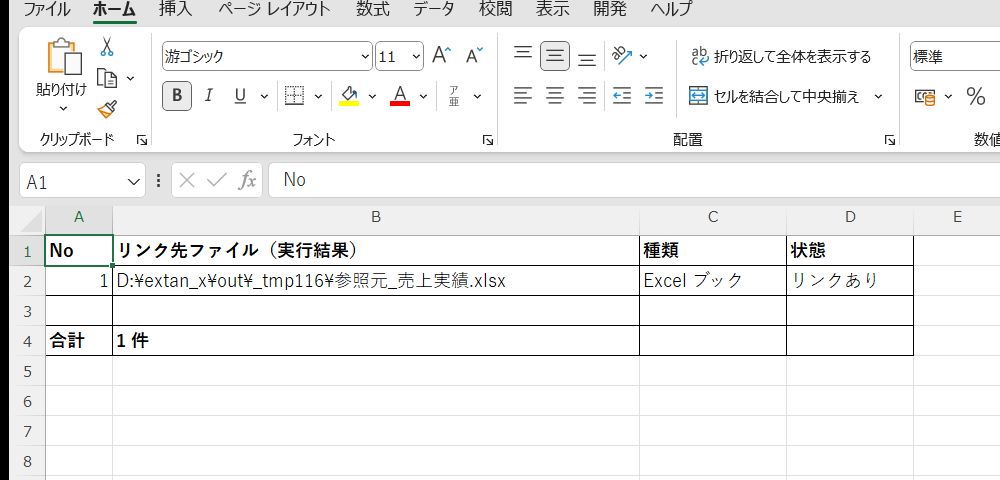
Task: Center text horizontally
Action: [x=555, y=96]
